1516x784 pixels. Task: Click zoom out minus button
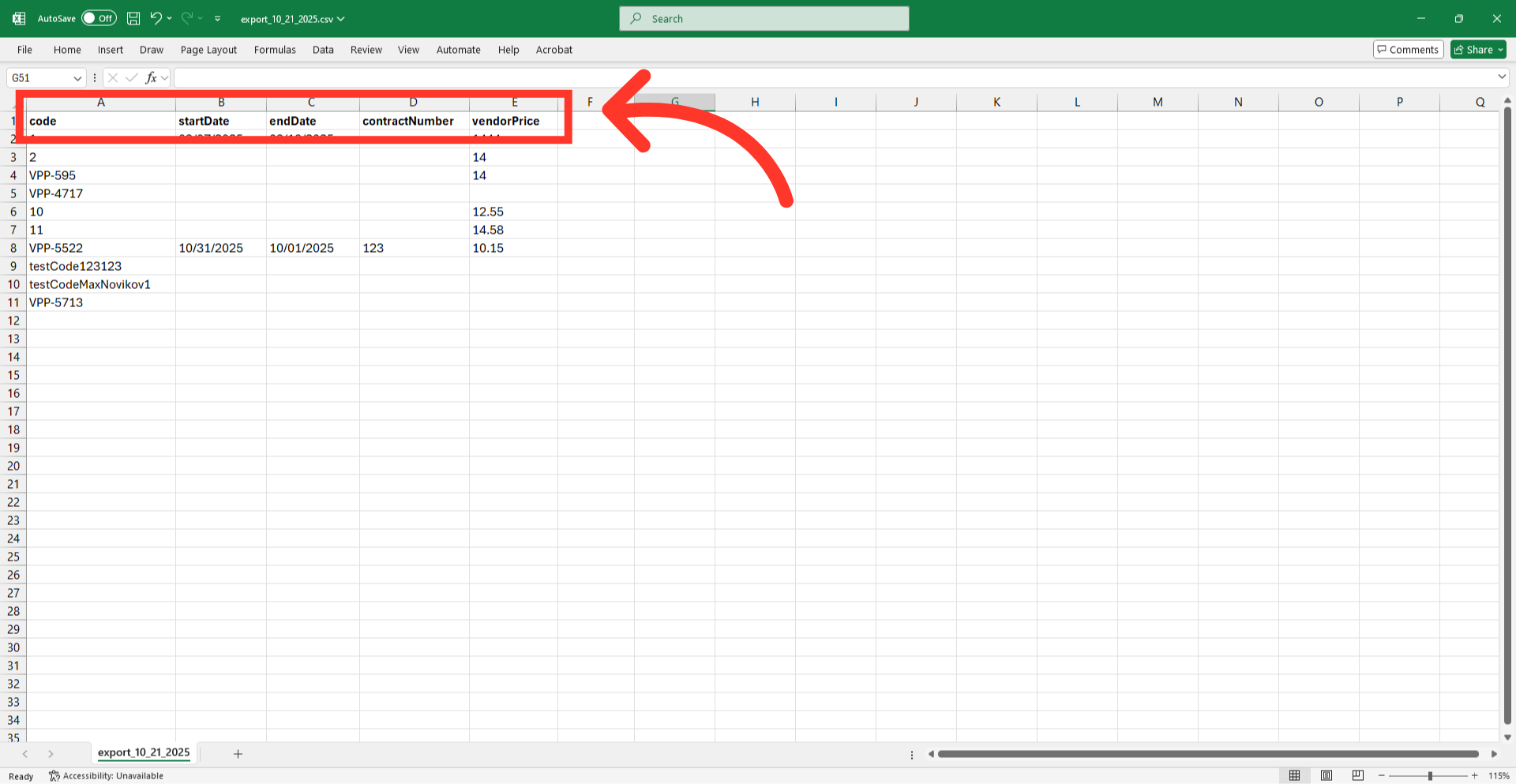tap(1381, 776)
